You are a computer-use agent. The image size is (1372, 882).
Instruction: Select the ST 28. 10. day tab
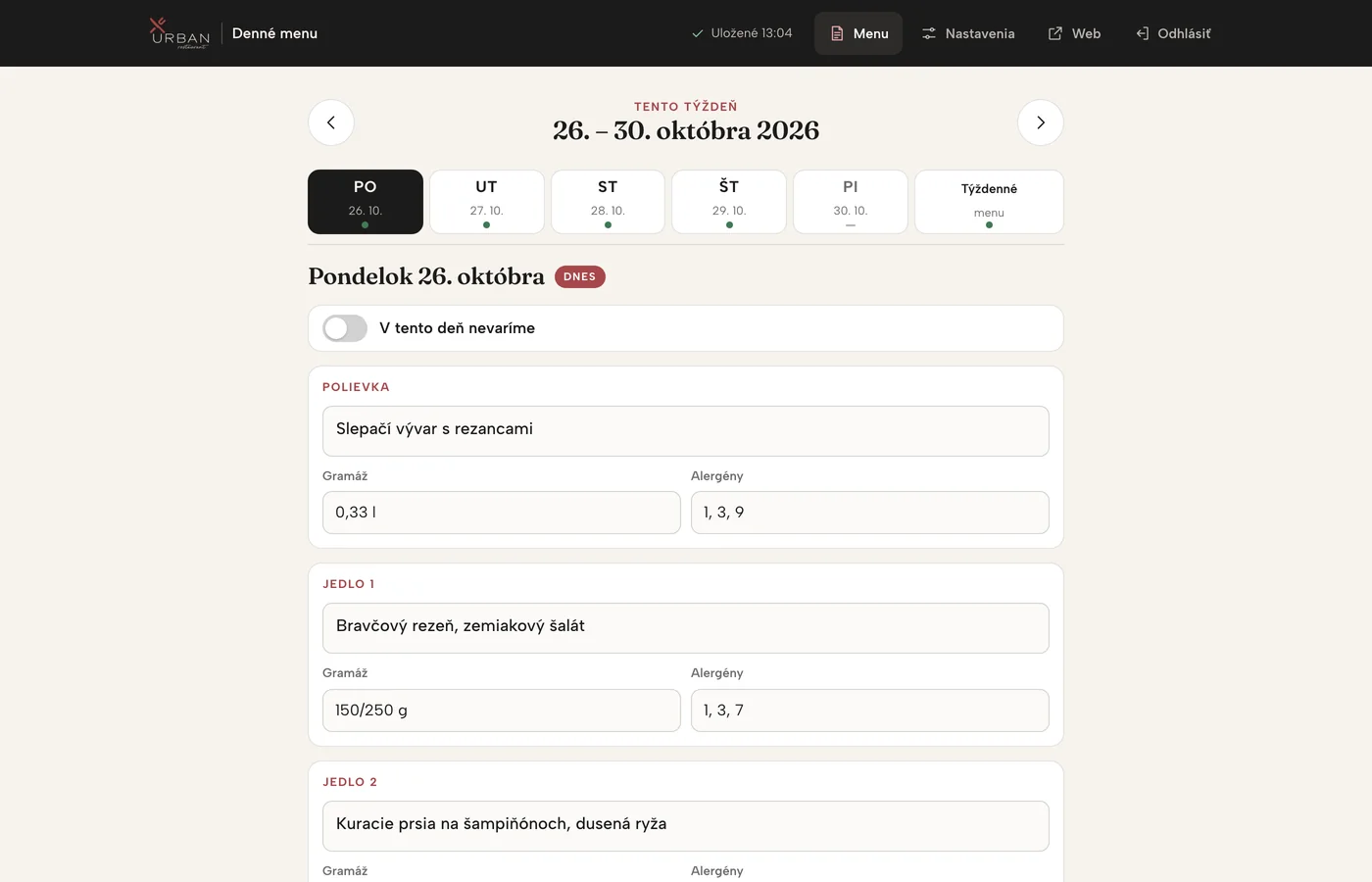click(x=608, y=202)
